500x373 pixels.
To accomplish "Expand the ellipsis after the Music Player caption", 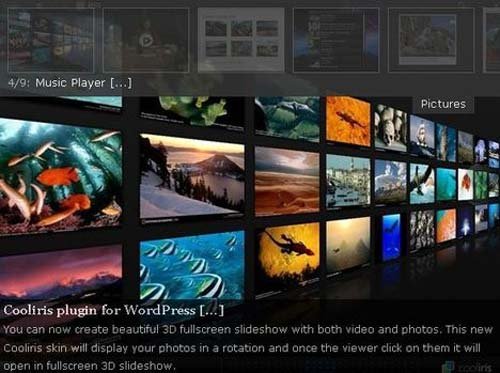I will coord(121,83).
